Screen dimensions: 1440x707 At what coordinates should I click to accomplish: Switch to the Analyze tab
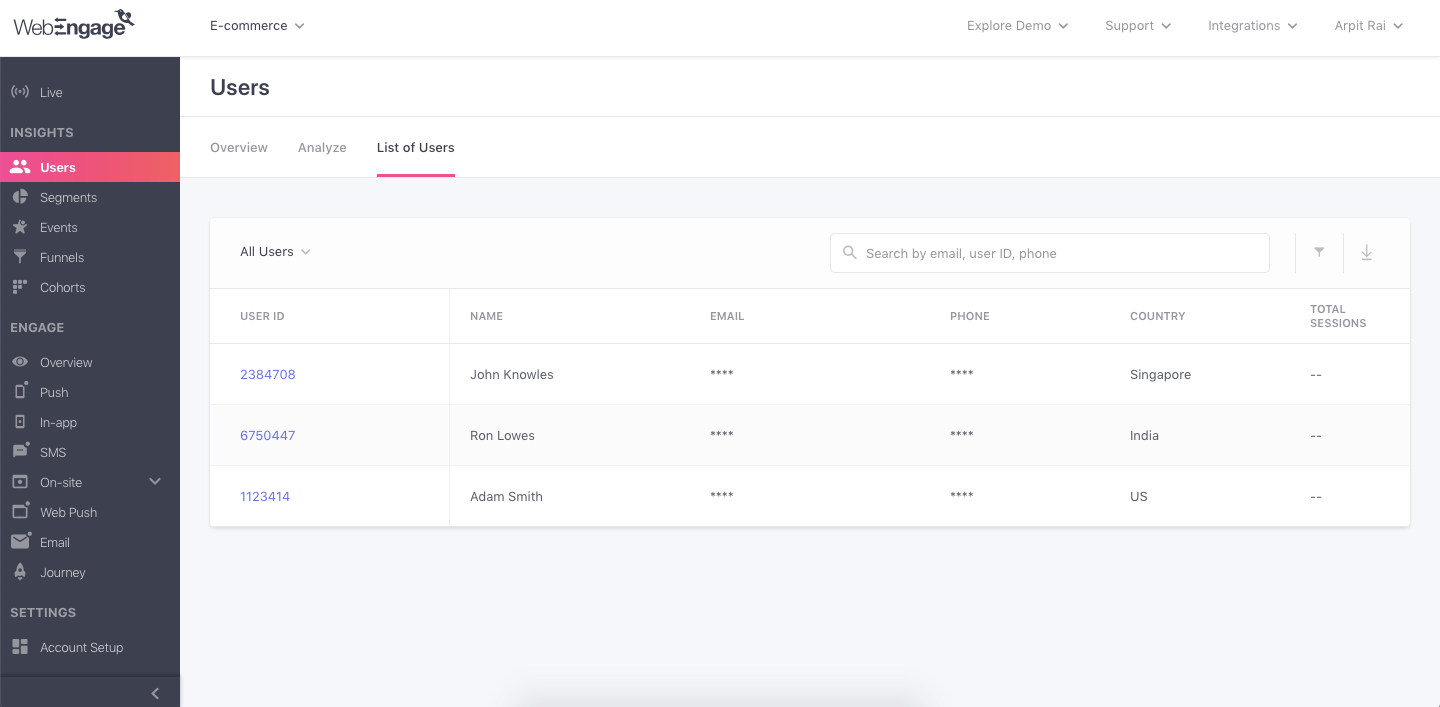pos(322,147)
